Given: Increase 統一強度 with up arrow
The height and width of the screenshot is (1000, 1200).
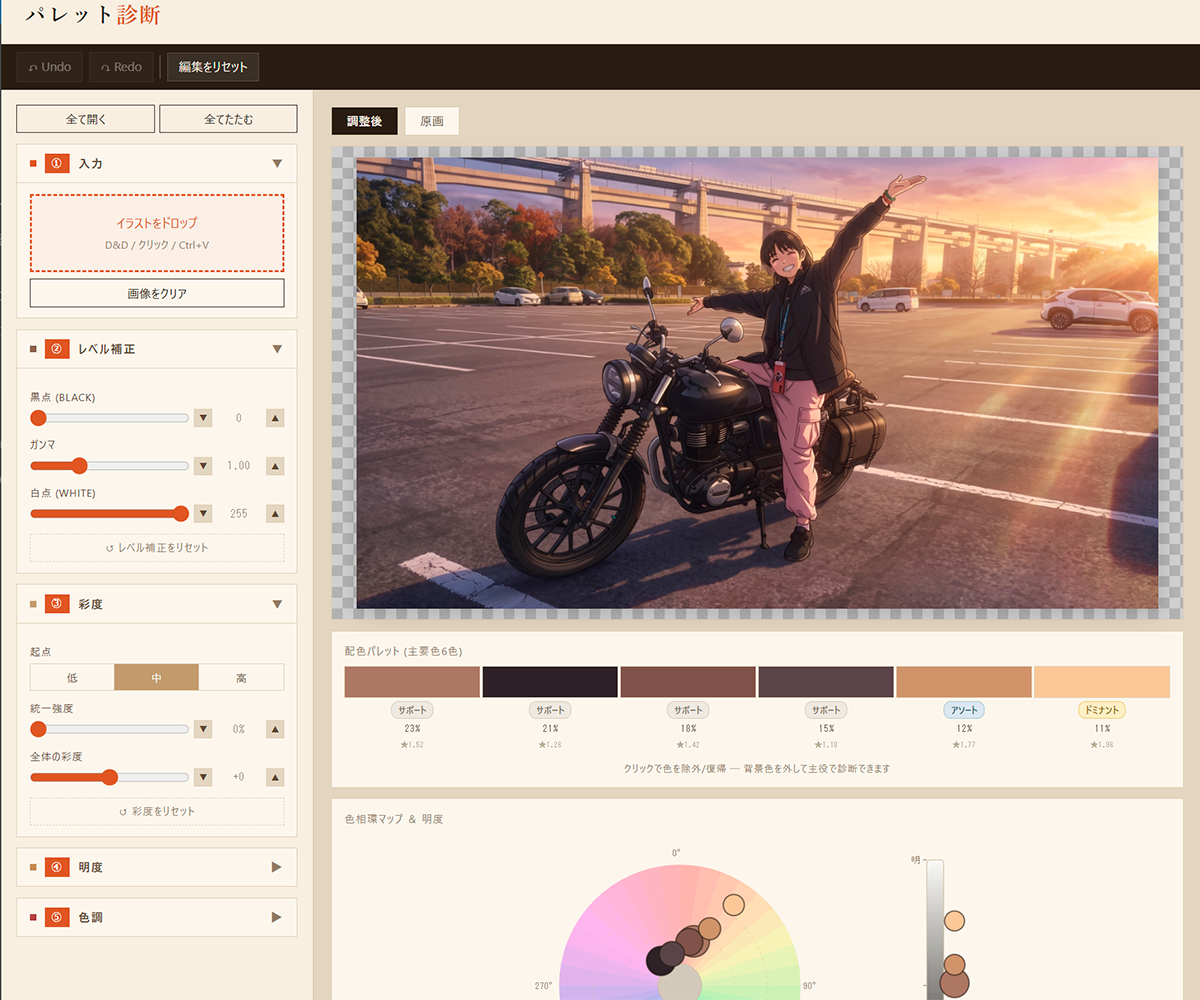Looking at the screenshot, I should click(x=275, y=729).
